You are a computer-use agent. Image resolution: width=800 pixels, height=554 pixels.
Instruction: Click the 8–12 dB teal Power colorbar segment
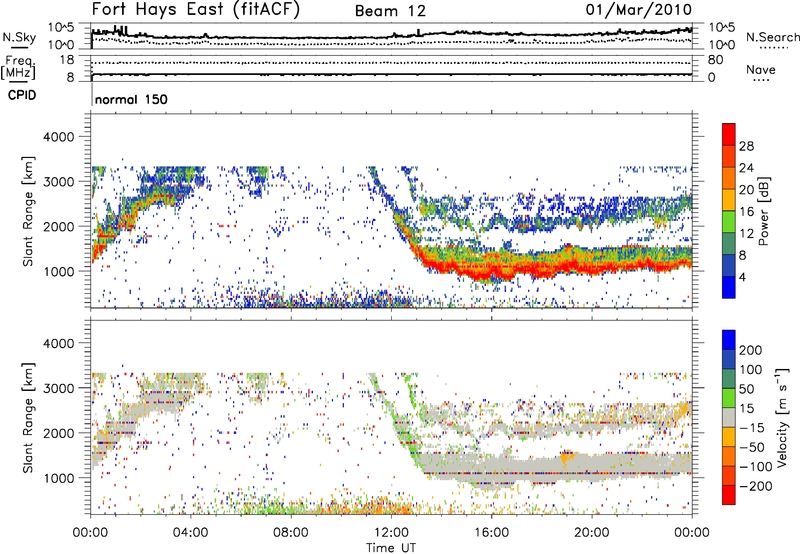click(x=729, y=244)
